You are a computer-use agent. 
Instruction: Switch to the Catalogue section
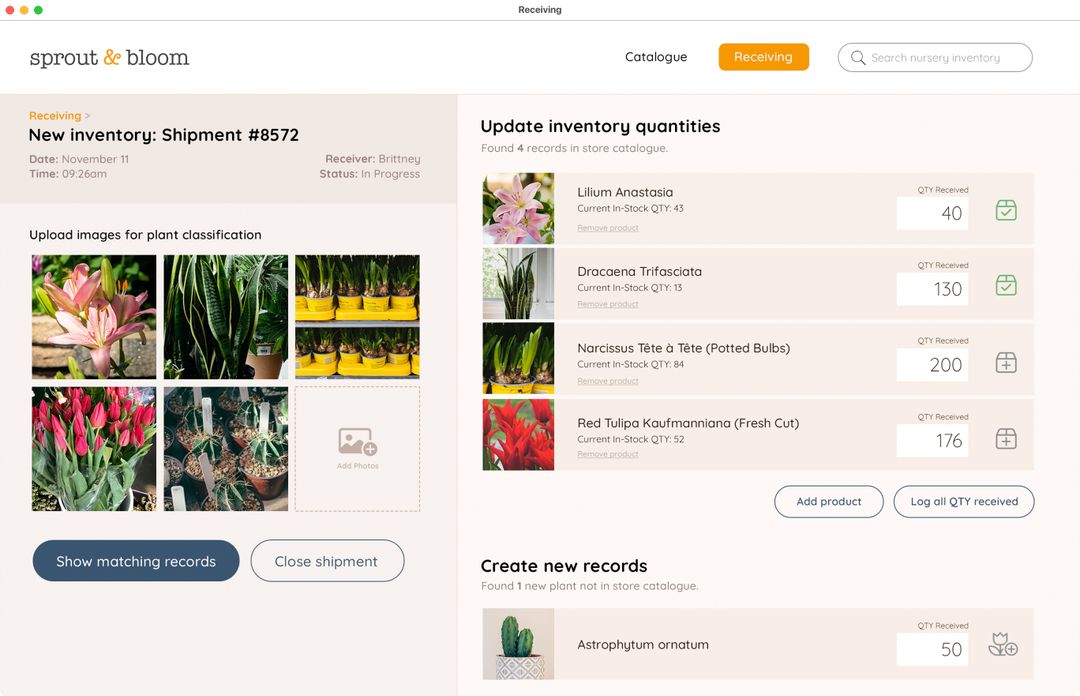pos(656,57)
